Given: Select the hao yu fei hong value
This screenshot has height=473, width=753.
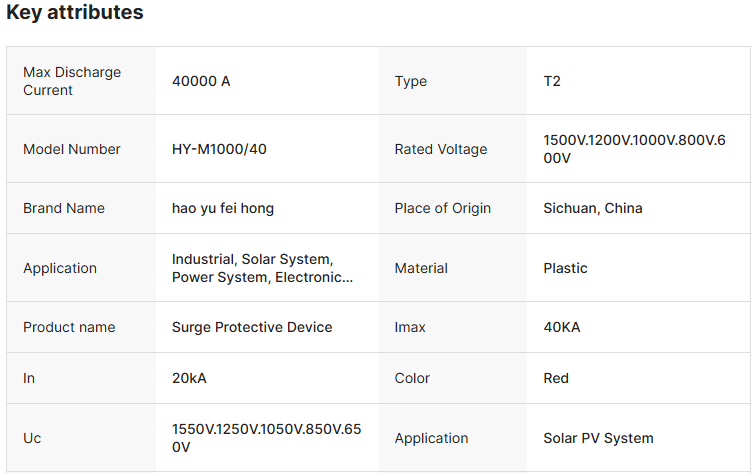Looking at the screenshot, I should (x=223, y=208).
